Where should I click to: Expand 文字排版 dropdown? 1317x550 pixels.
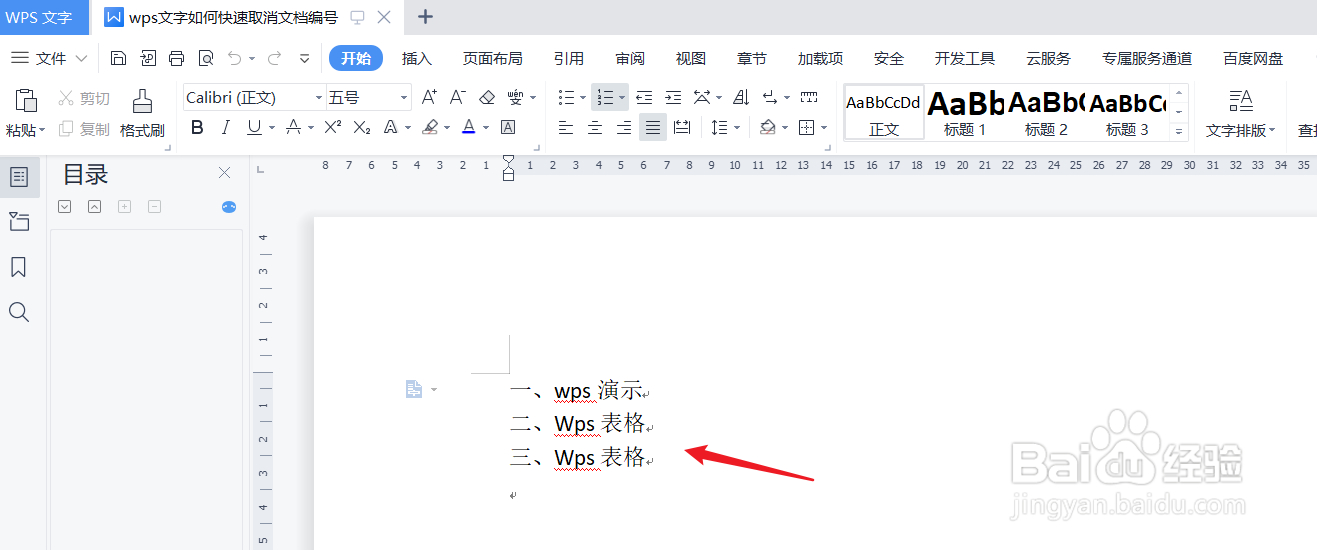point(1273,130)
